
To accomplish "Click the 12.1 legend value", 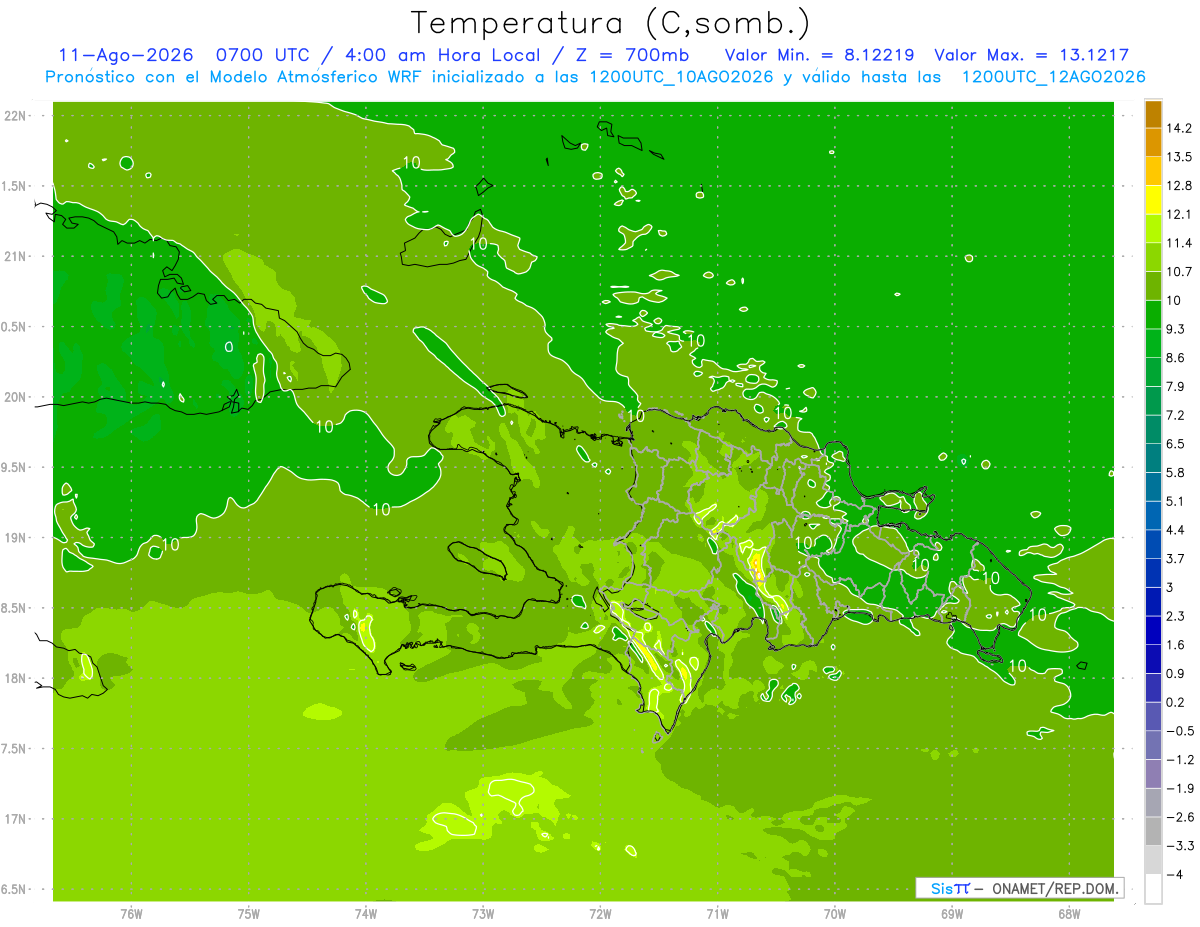I will click(1179, 214).
